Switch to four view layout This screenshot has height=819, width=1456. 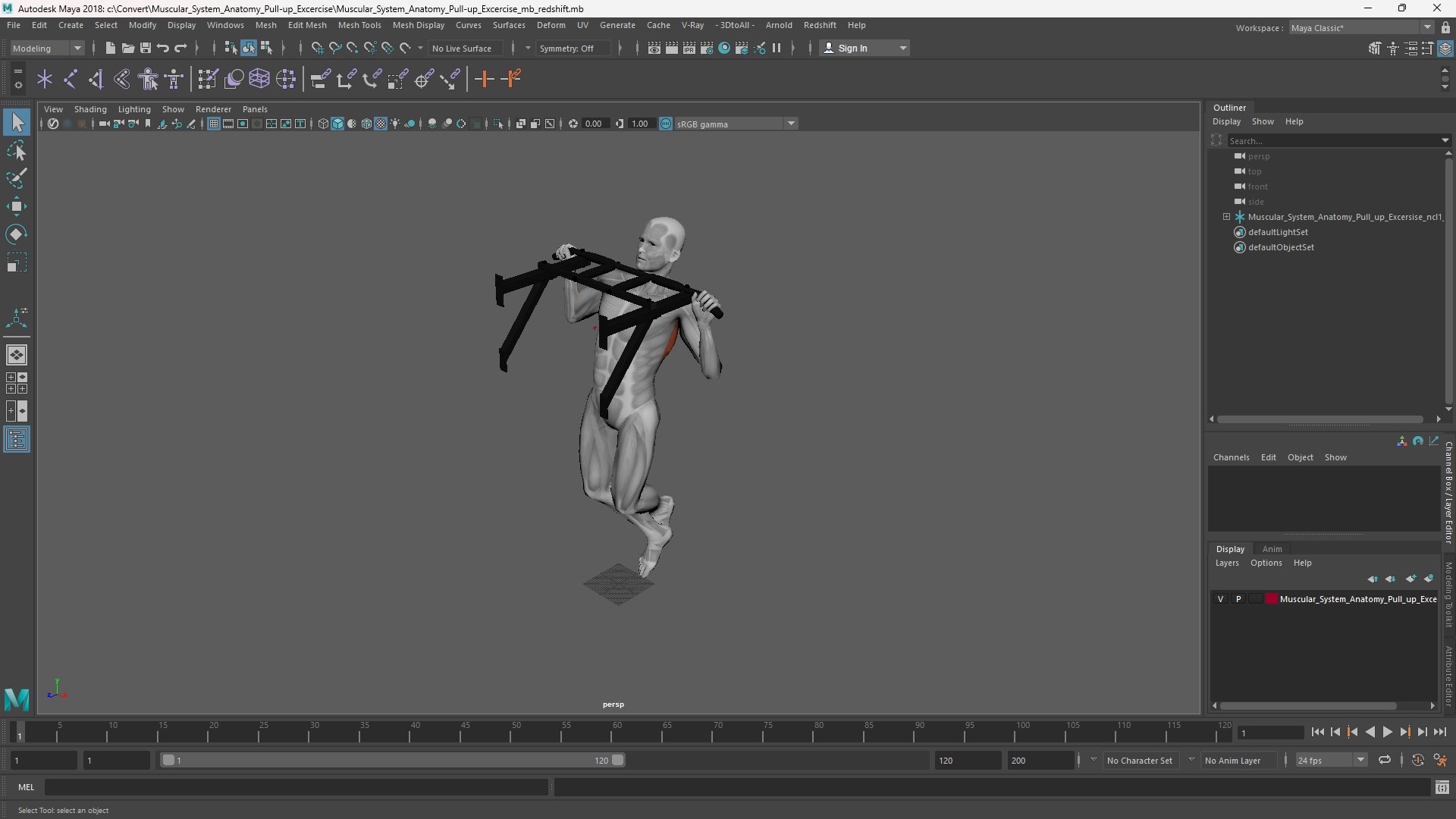coord(17,383)
